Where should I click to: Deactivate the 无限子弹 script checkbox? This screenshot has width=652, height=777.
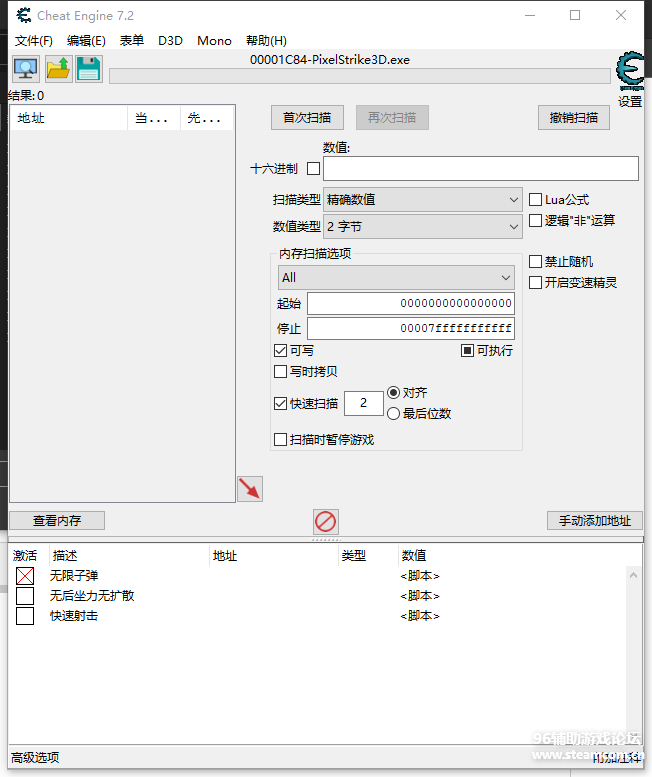[25, 576]
